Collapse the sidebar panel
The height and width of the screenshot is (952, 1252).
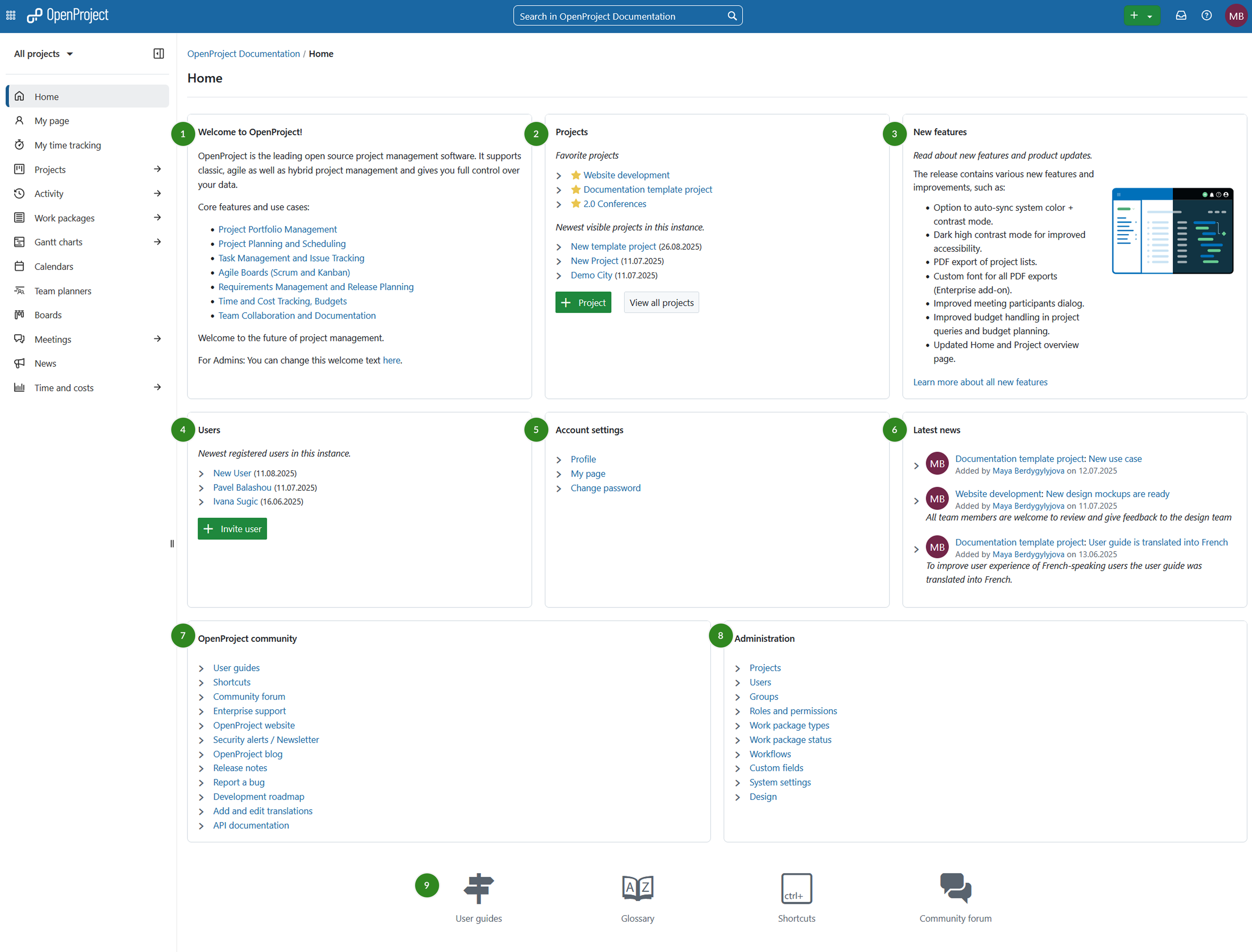(x=158, y=53)
